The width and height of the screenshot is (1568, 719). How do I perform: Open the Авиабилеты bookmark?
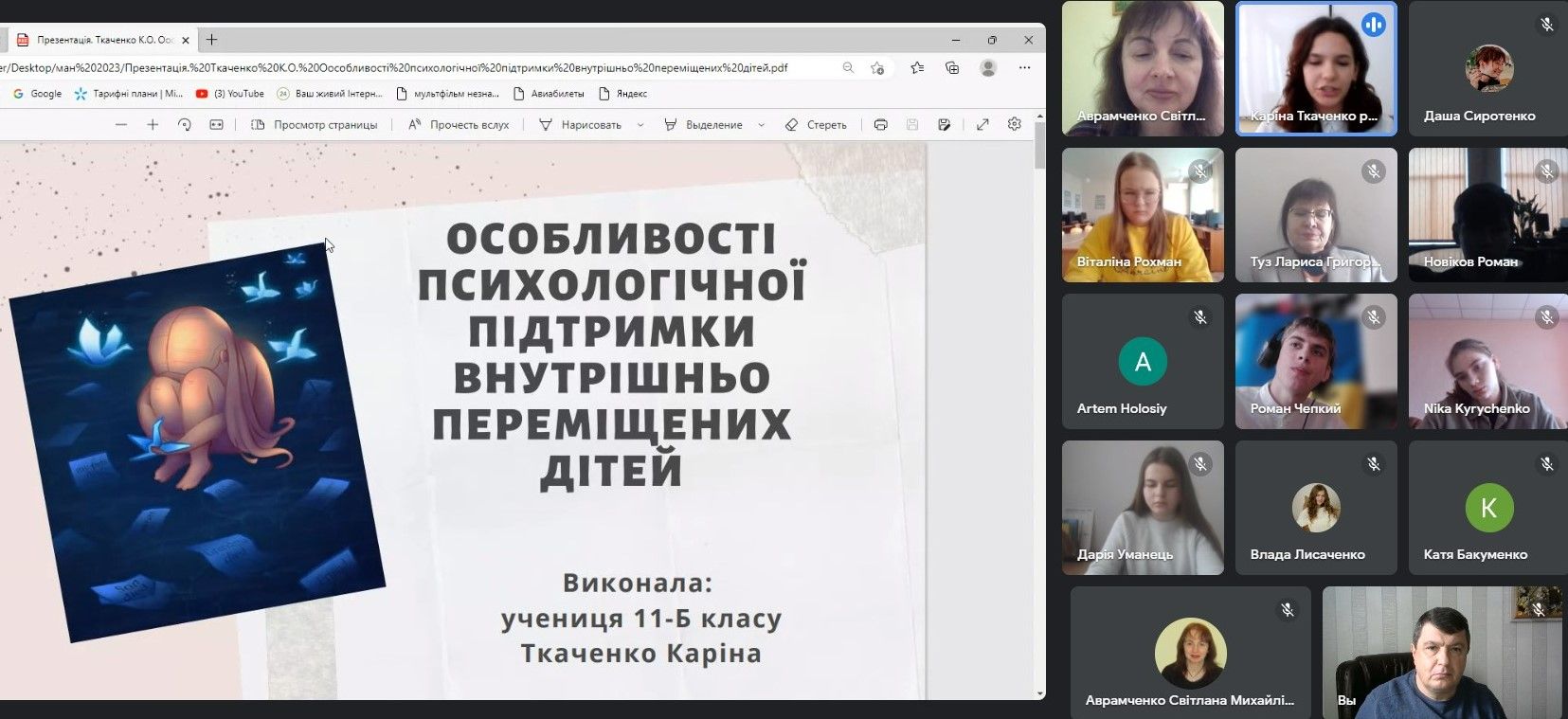[550, 94]
